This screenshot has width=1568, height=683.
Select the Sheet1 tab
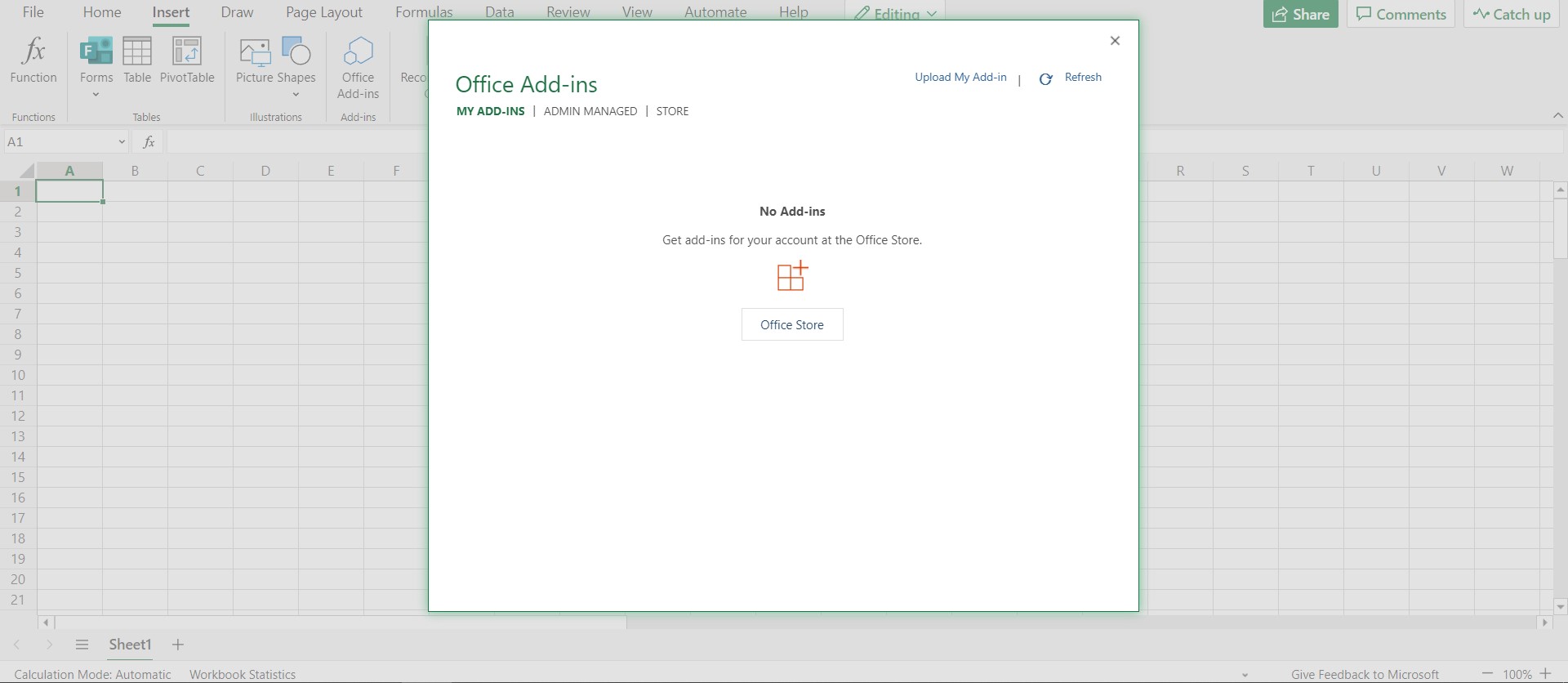(130, 645)
